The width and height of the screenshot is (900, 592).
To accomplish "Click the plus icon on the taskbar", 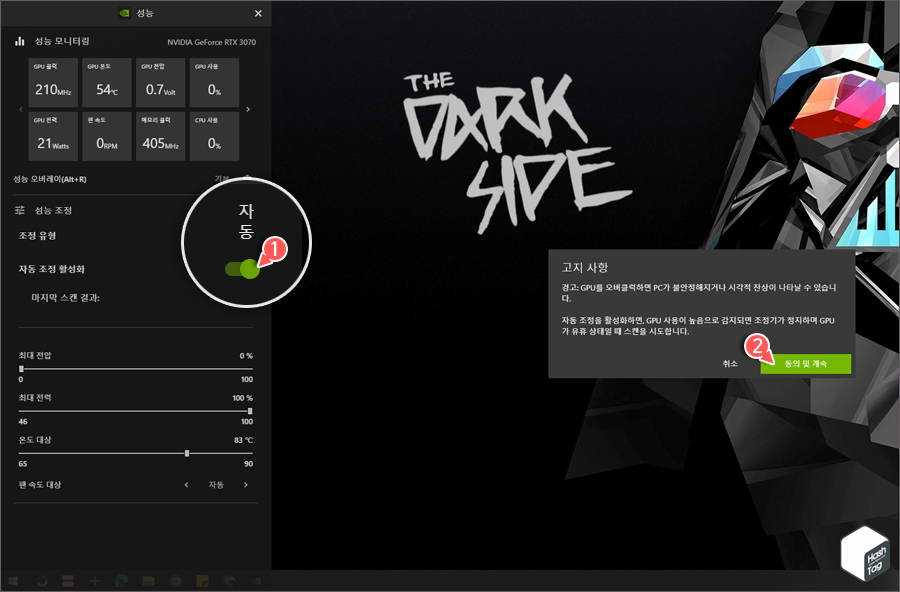I will point(95,581).
